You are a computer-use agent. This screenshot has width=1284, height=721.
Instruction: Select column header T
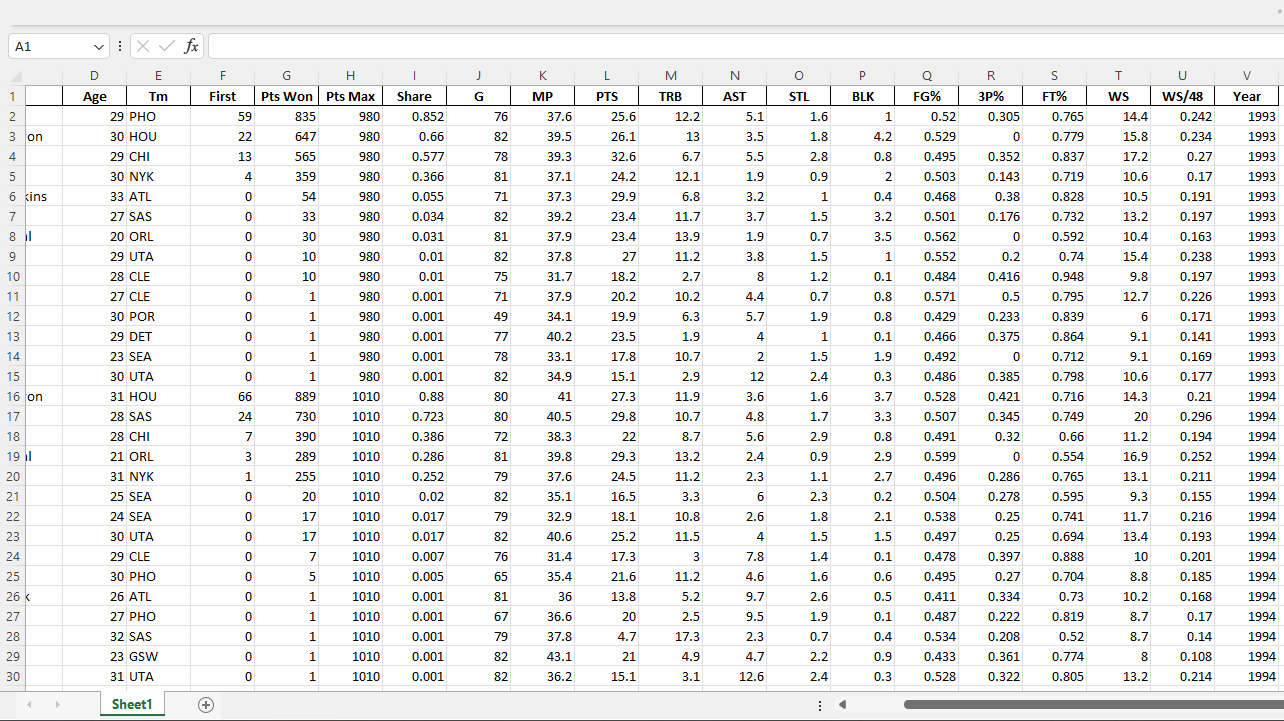[x=1118, y=76]
